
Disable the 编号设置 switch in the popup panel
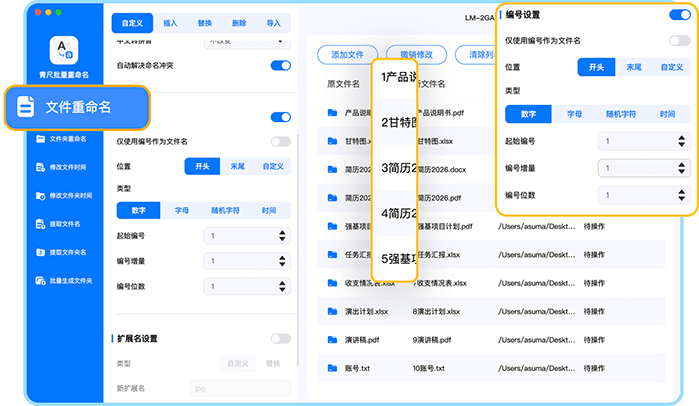coord(679,15)
